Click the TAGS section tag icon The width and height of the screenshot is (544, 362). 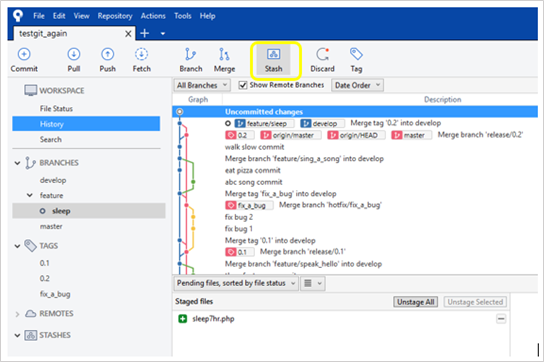31,246
